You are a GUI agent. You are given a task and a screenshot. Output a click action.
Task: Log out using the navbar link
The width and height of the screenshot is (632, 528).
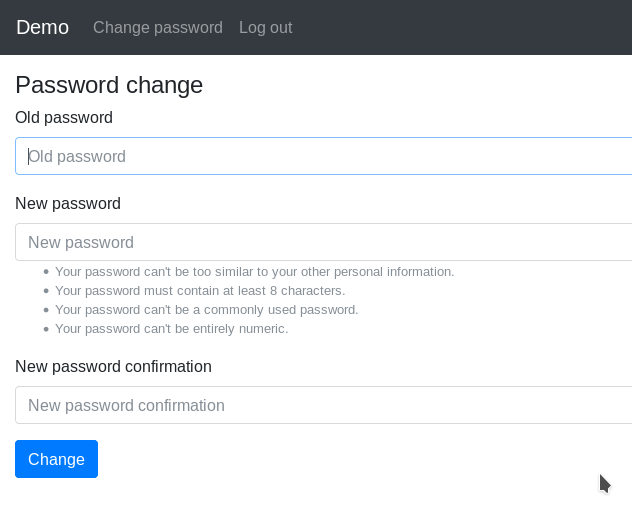pos(265,27)
